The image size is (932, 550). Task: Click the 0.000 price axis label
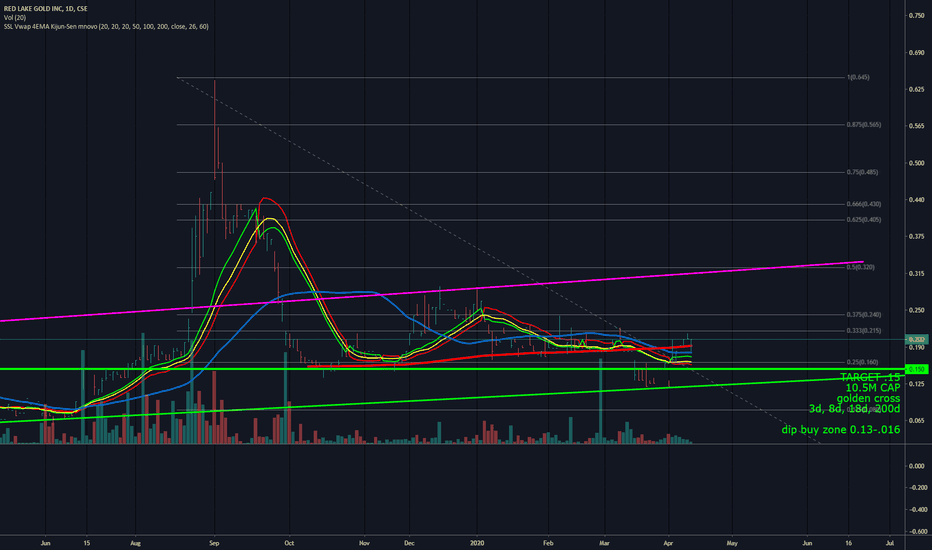pos(916,466)
